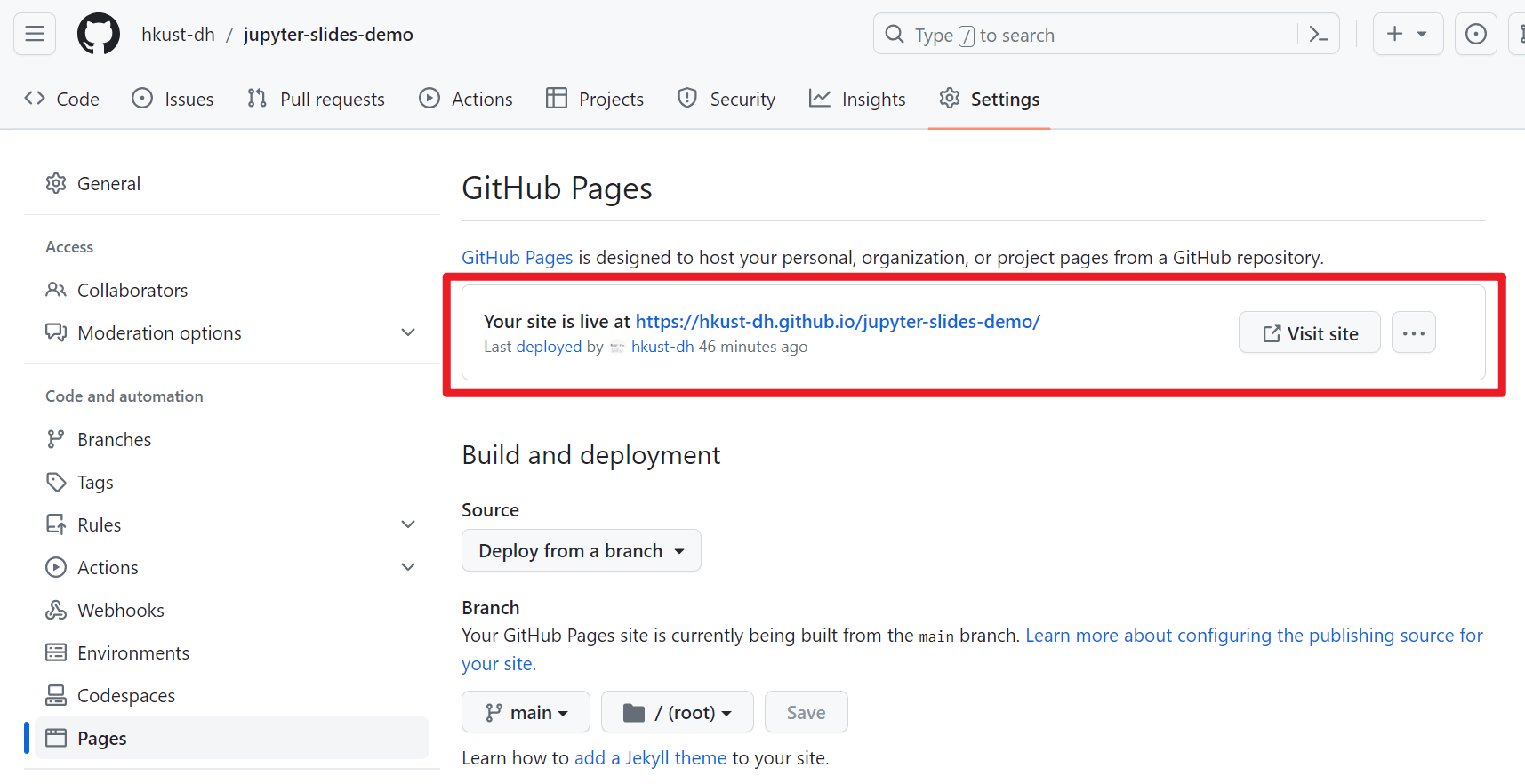Open hkust-dh deployer profile link
Screen dimensions: 1525x784
(662, 347)
